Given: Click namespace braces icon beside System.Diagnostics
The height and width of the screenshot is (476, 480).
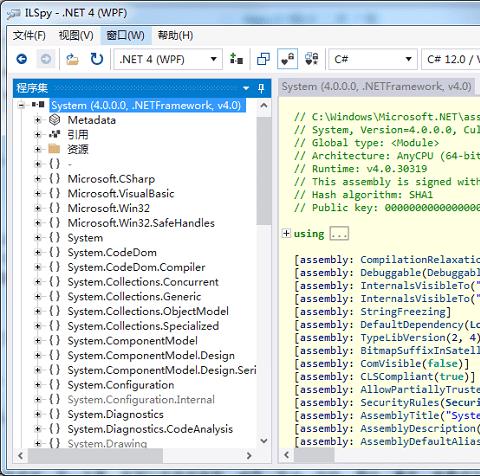Looking at the screenshot, I should coord(54,414).
